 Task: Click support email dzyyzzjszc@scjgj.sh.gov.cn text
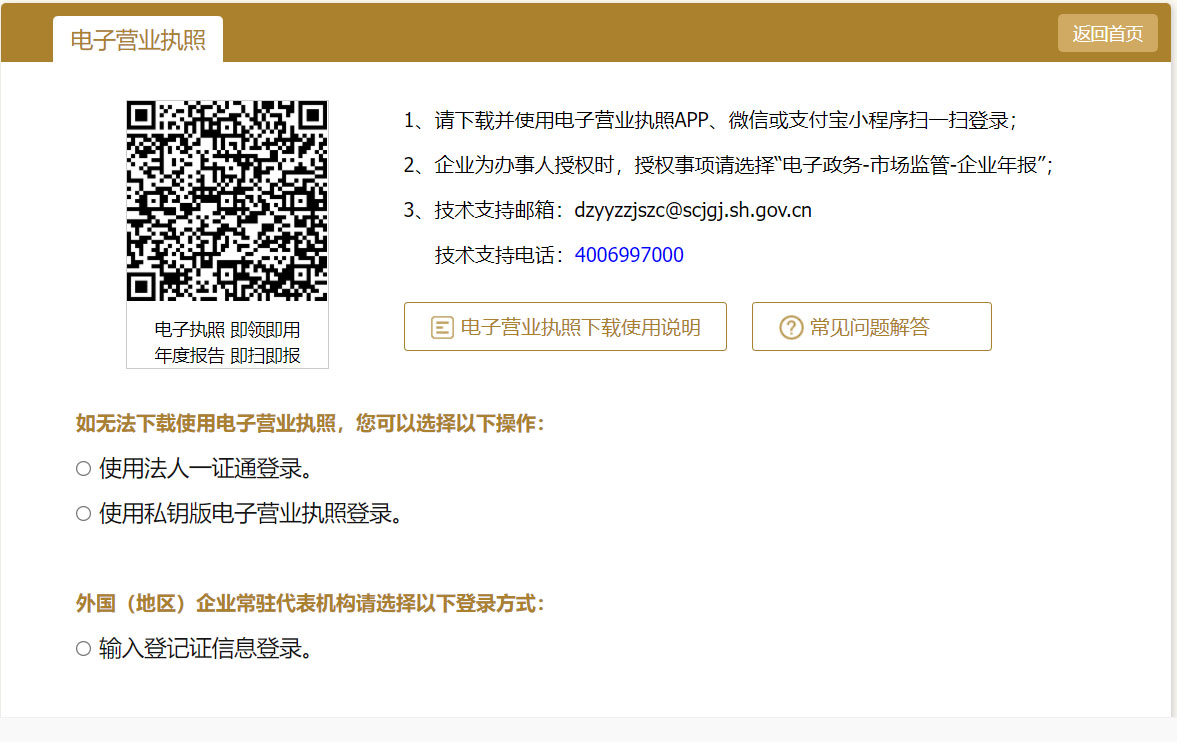(693, 210)
